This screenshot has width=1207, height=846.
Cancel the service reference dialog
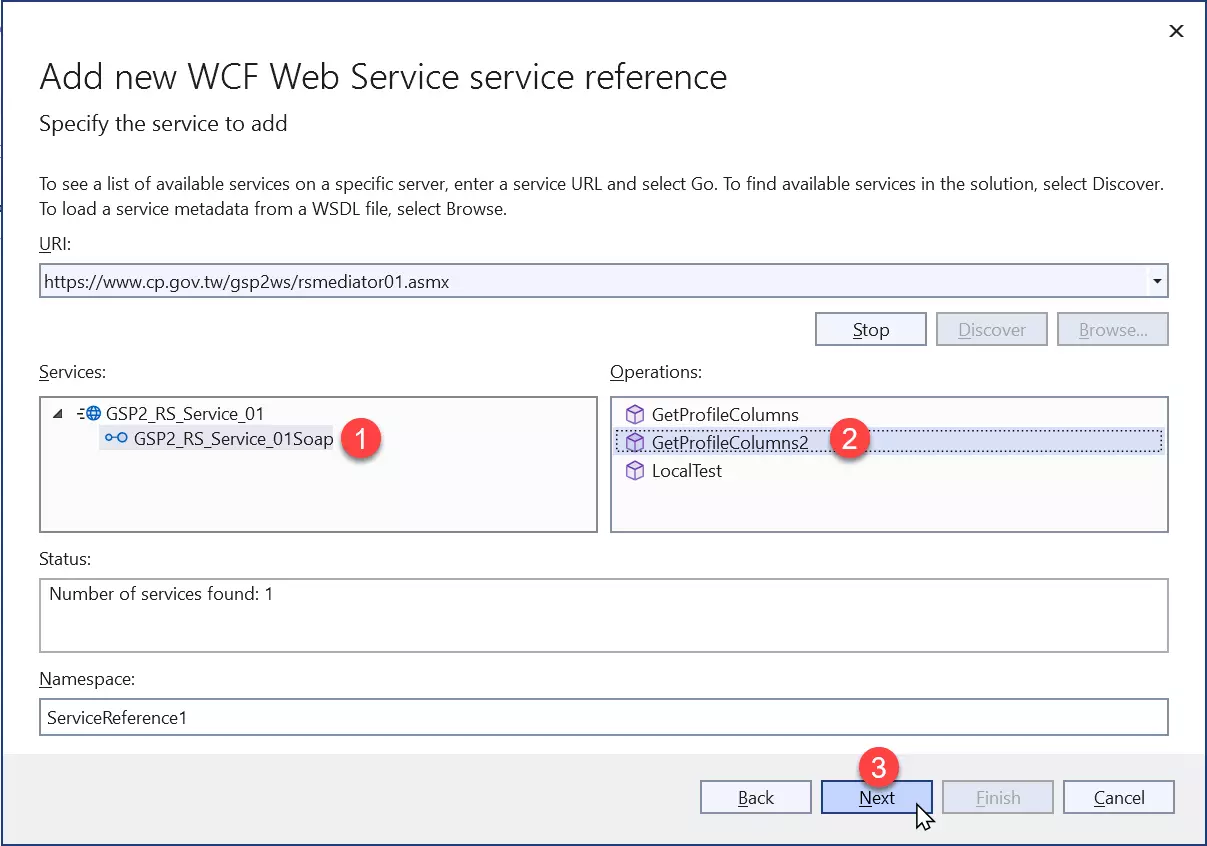click(1119, 797)
